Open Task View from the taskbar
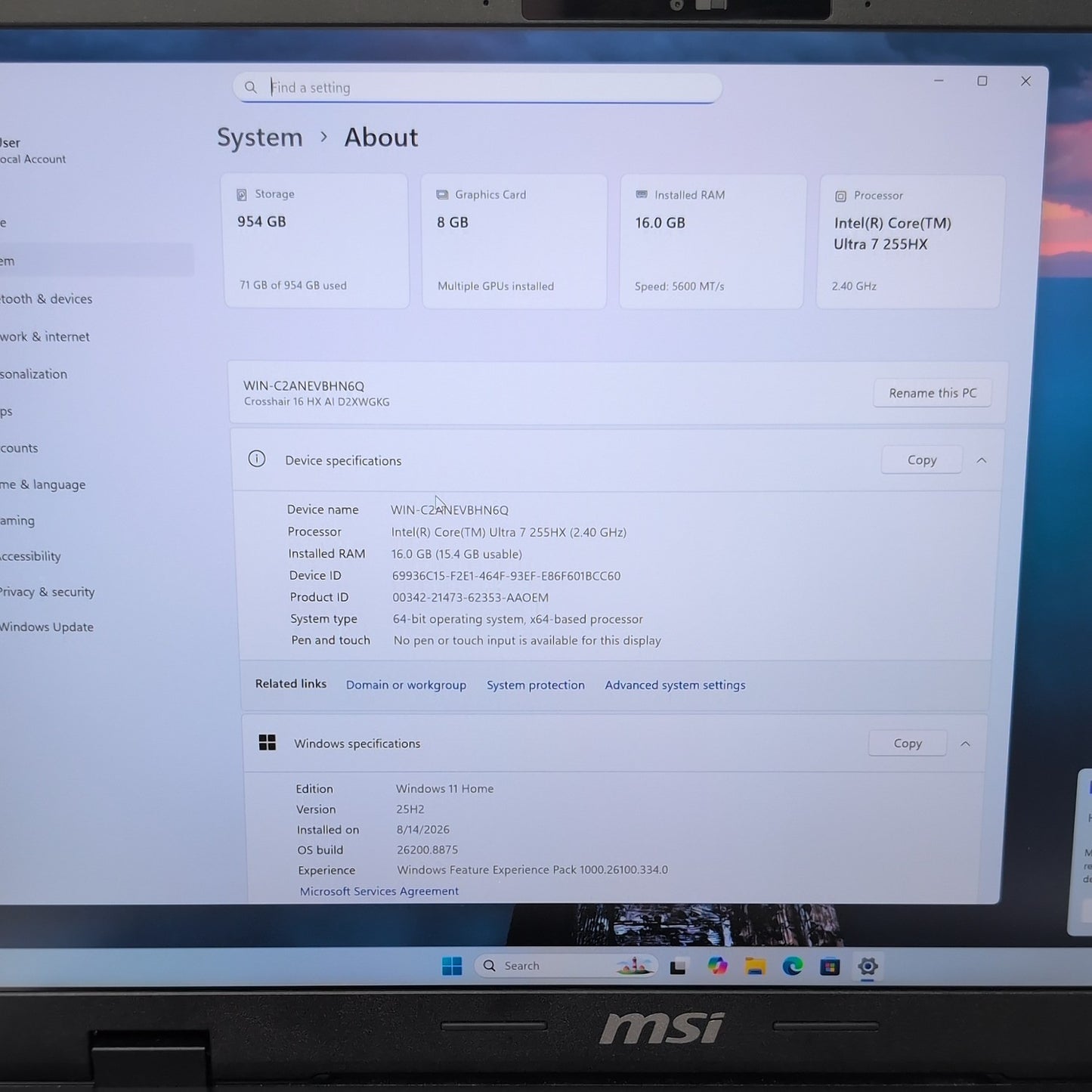Viewport: 1092px width, 1092px height. pyautogui.click(x=678, y=967)
